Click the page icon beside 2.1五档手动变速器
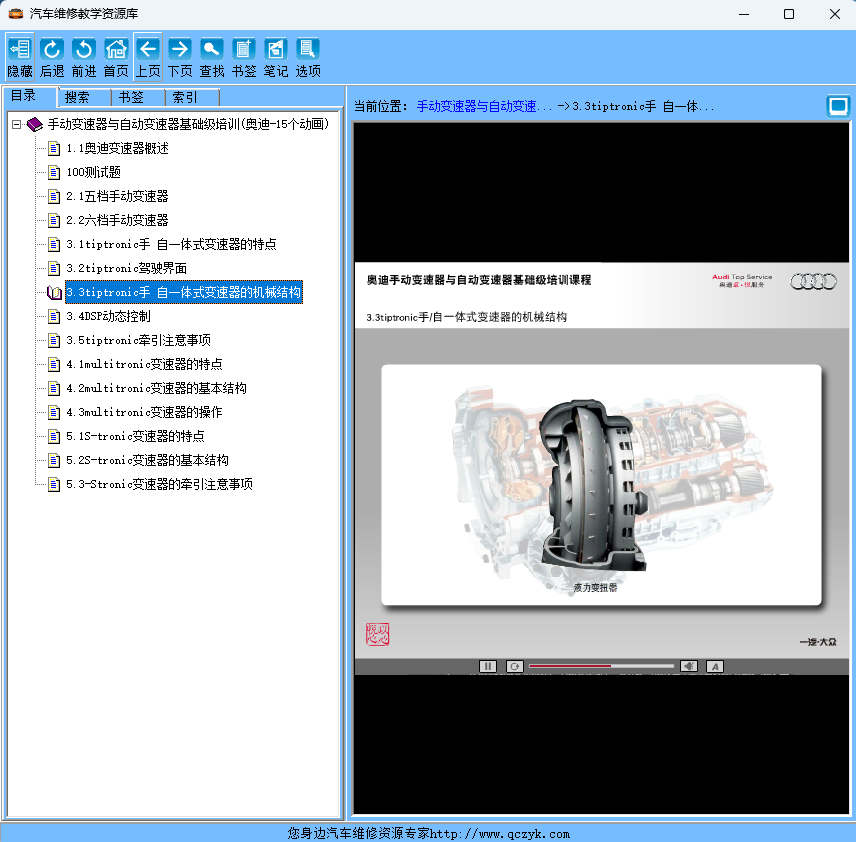The image size is (856, 842). [54, 197]
